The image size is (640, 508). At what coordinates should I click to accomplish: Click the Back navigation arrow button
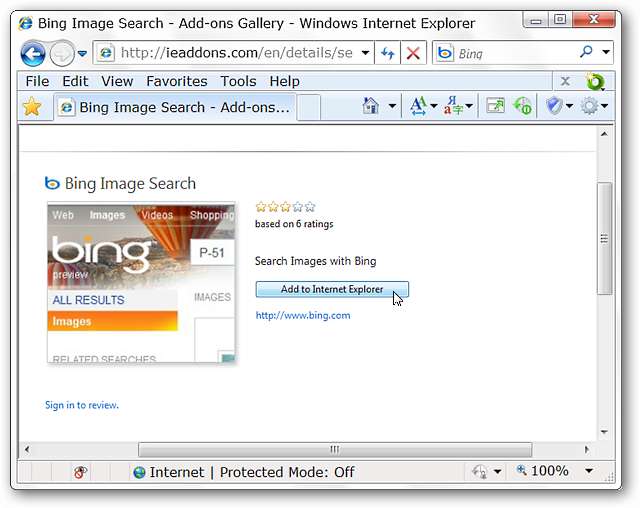[x=33, y=53]
